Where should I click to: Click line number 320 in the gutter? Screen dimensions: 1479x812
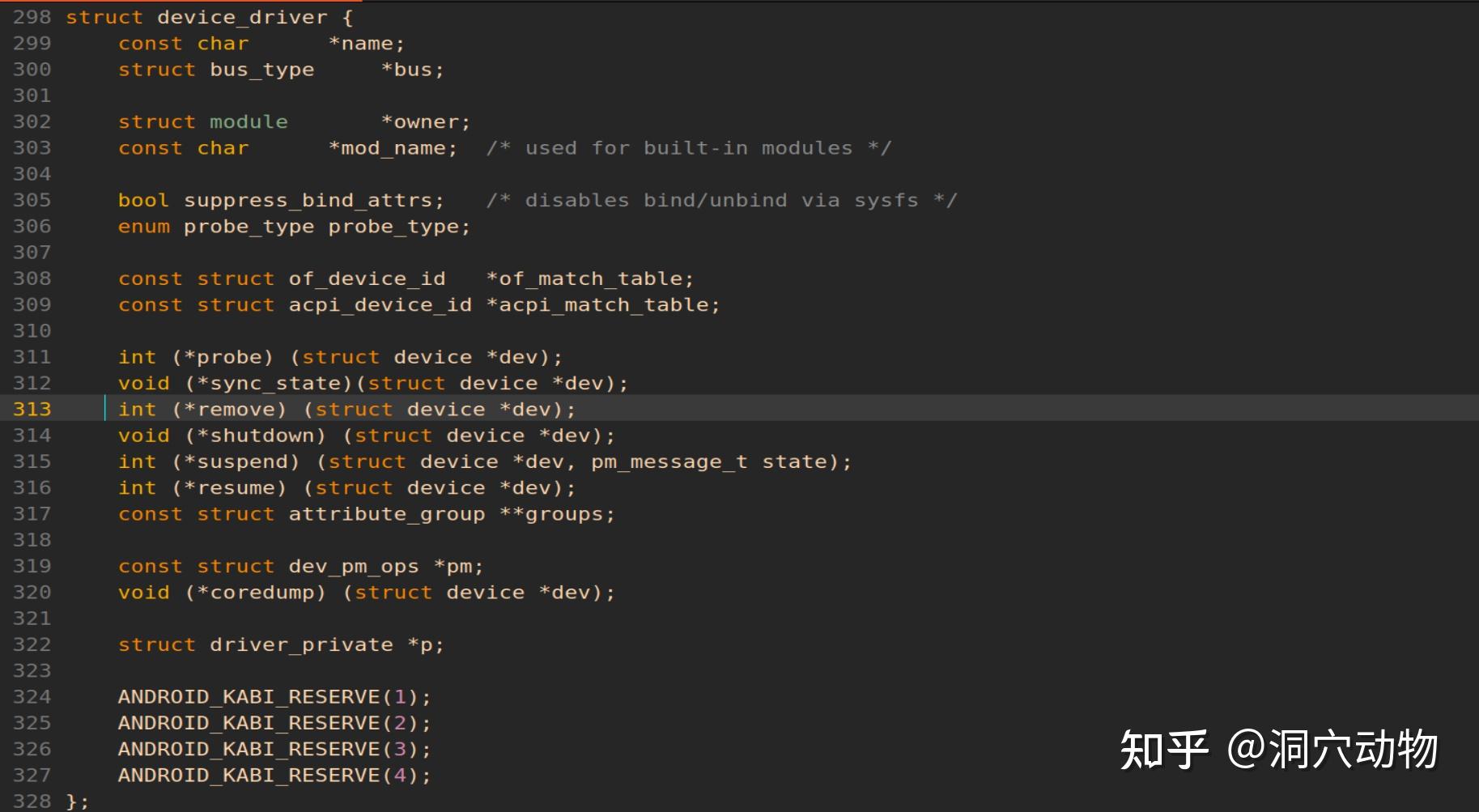[x=32, y=593]
